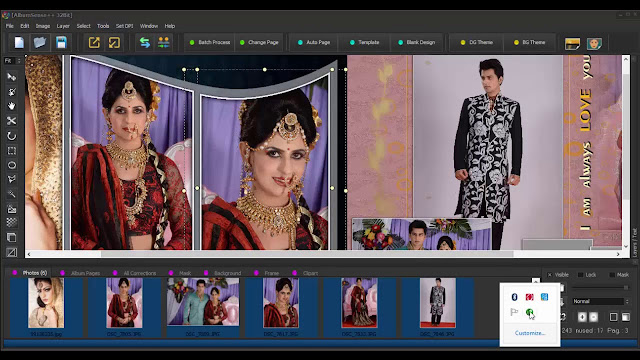Select the Elliptical marquee tool
Screen dimensions: 640x360
coord(11,165)
